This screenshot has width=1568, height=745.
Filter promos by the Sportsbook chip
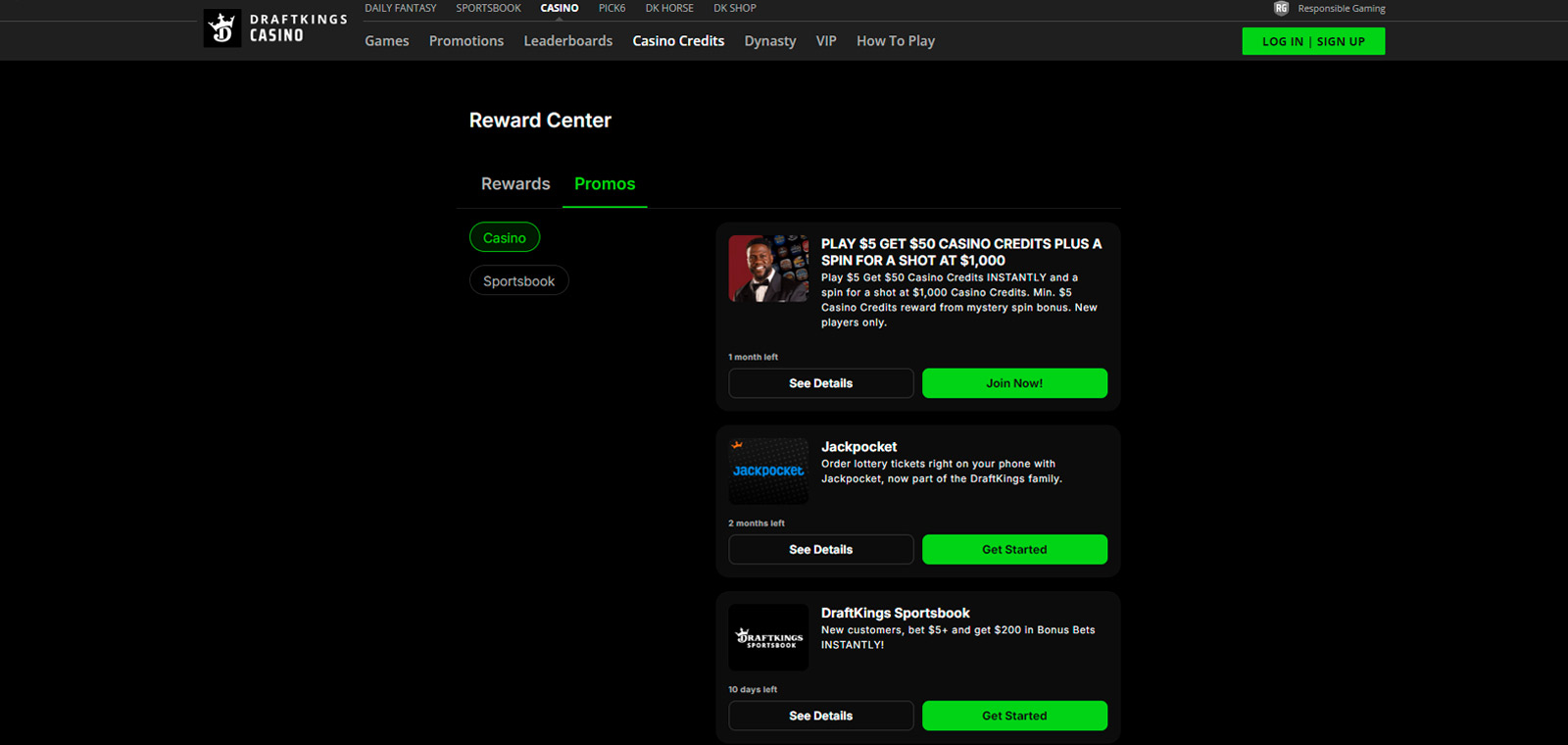(x=519, y=281)
